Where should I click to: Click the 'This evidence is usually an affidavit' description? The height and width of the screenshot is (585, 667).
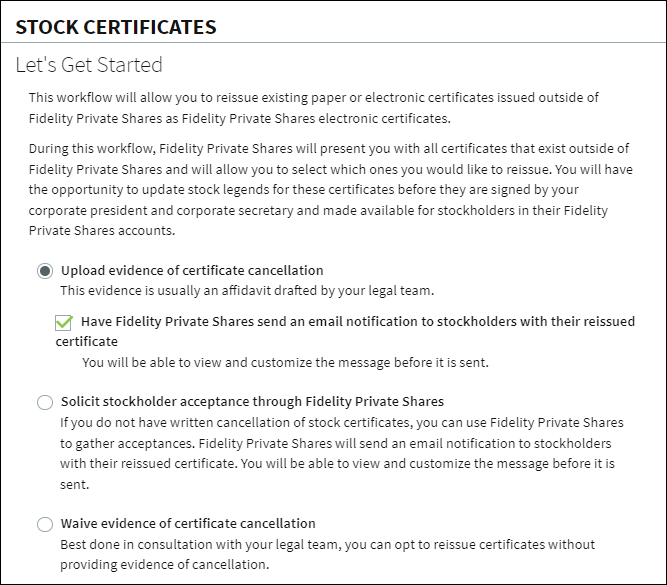(x=247, y=291)
